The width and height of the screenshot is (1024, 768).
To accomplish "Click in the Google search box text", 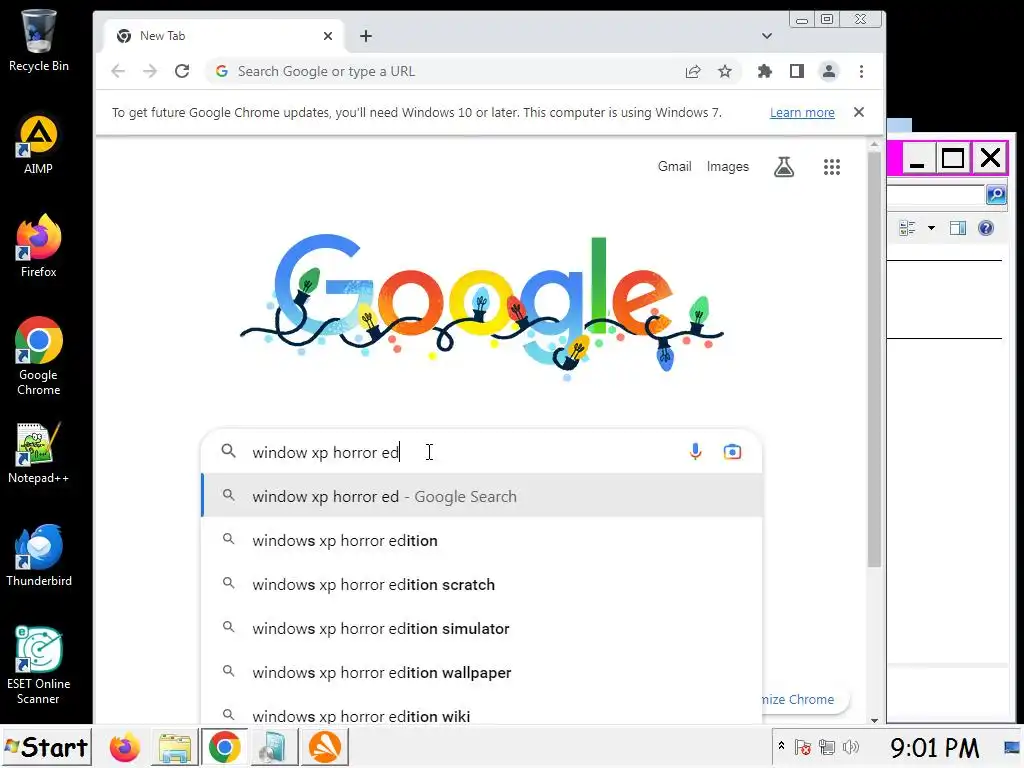I will [325, 452].
